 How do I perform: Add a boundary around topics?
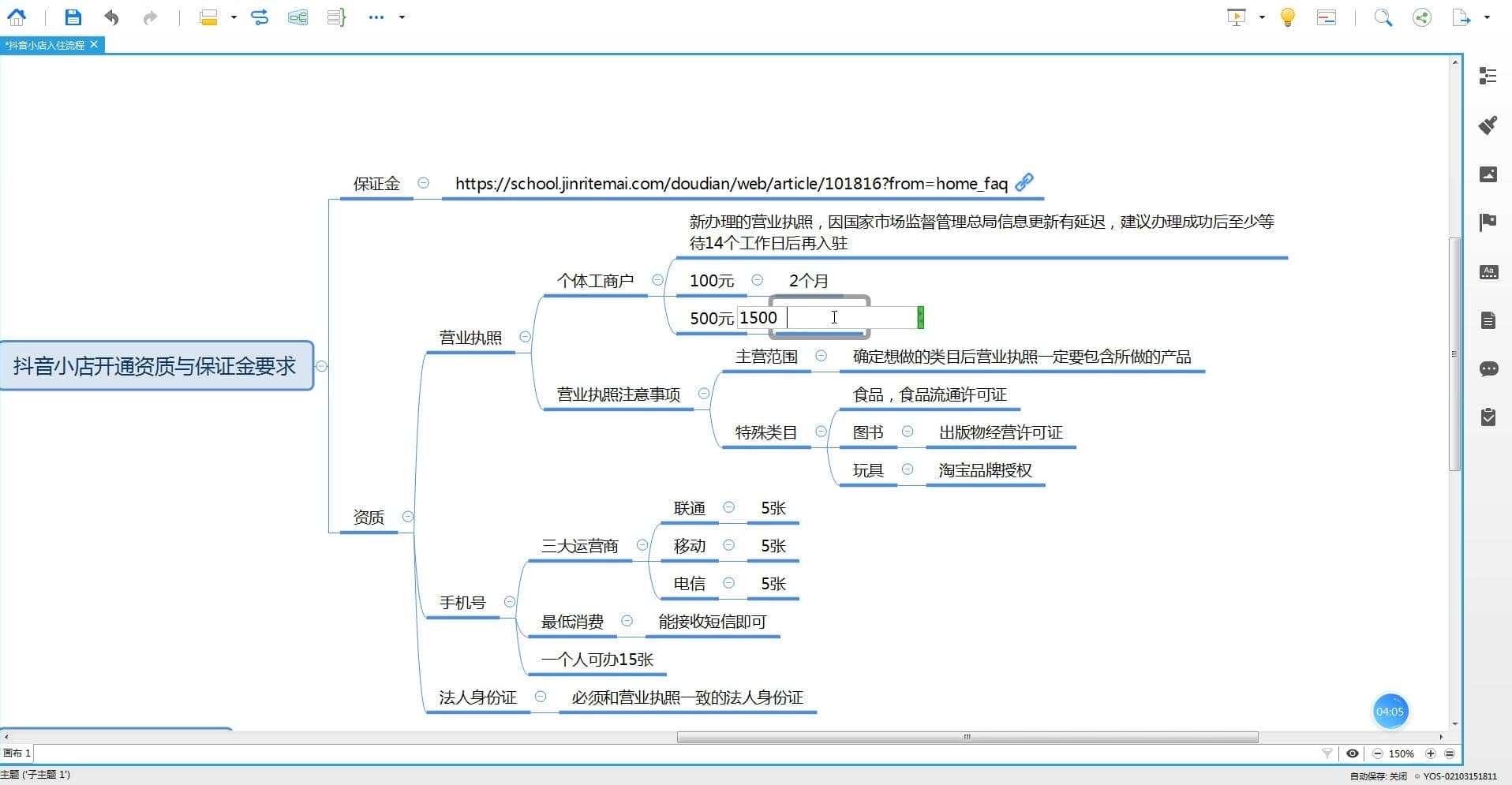[x=298, y=17]
